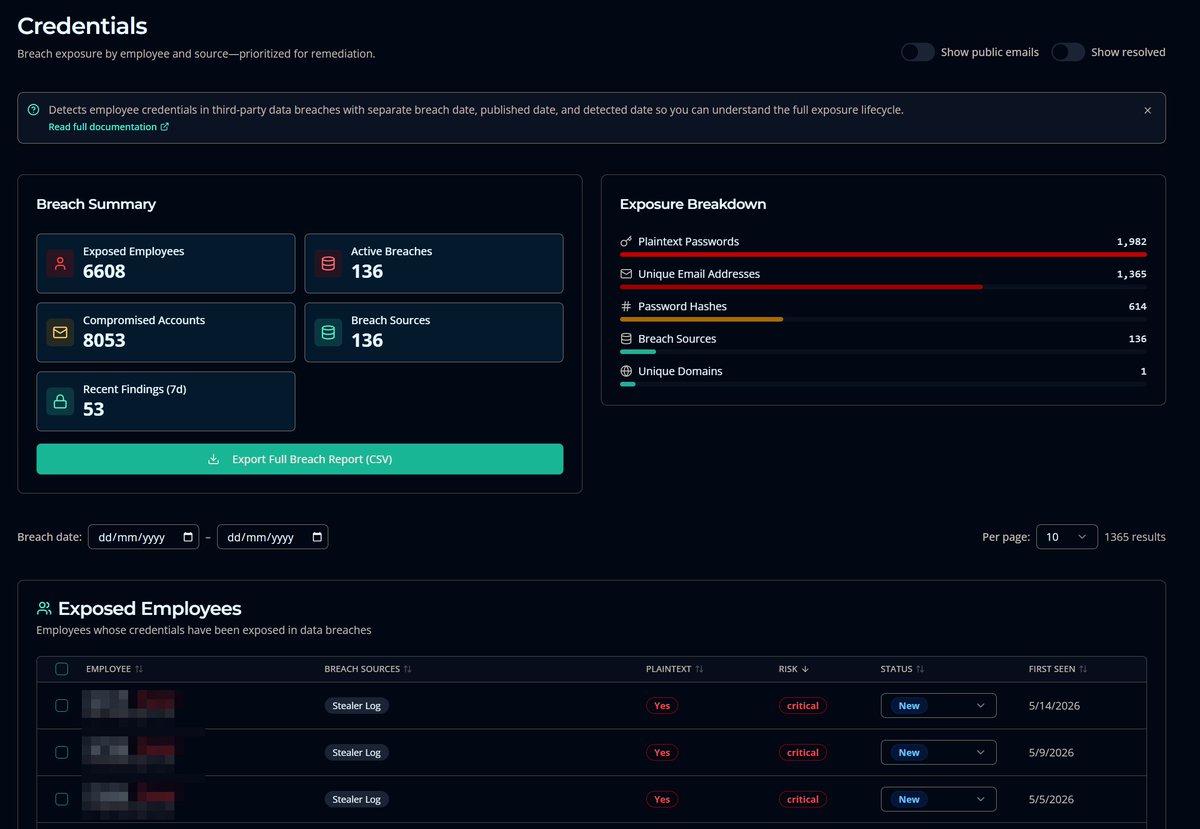Click the end breach date input field
1200x829 pixels.
273,537
